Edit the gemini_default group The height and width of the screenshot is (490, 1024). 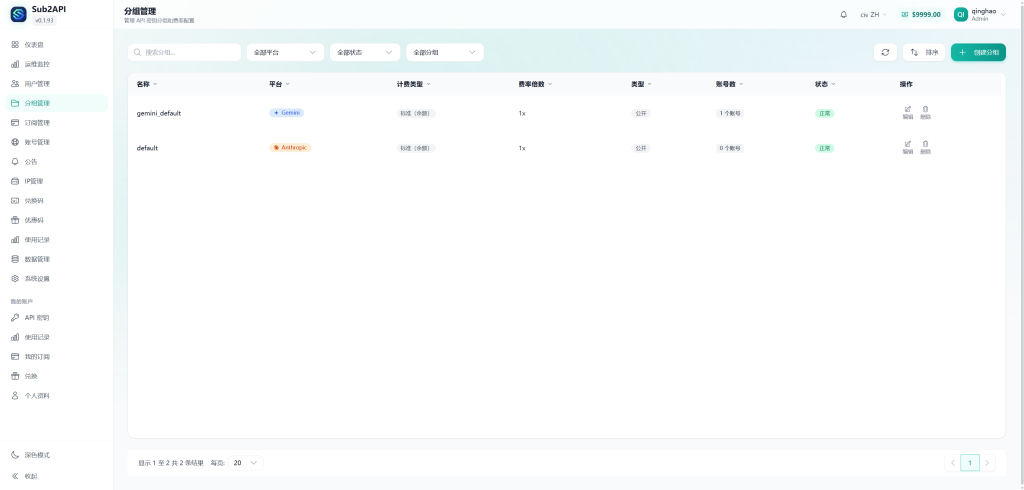click(x=908, y=112)
